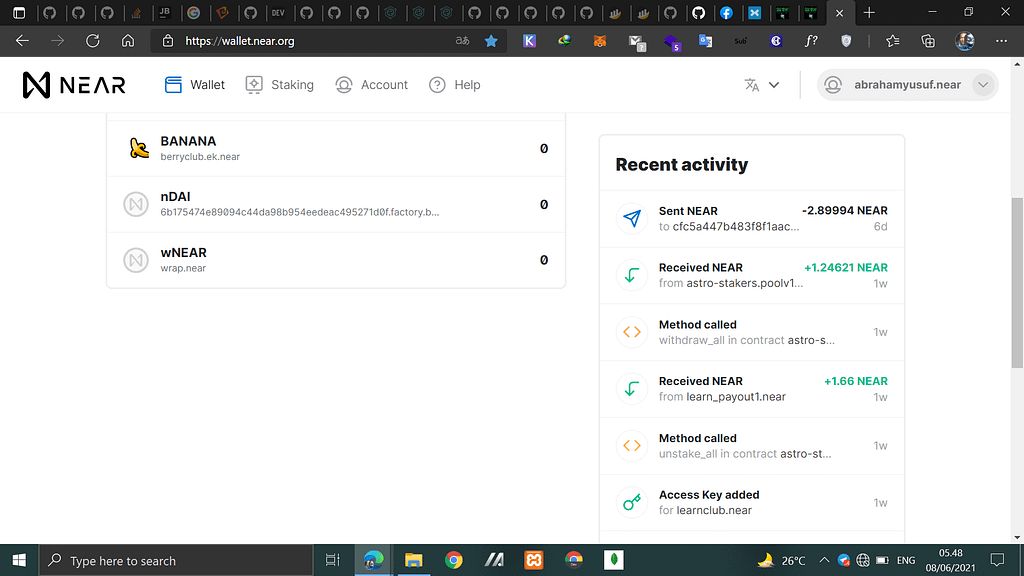Screen dimensions: 1024x576
Task: Click the taskbar search box
Action: coord(176,560)
